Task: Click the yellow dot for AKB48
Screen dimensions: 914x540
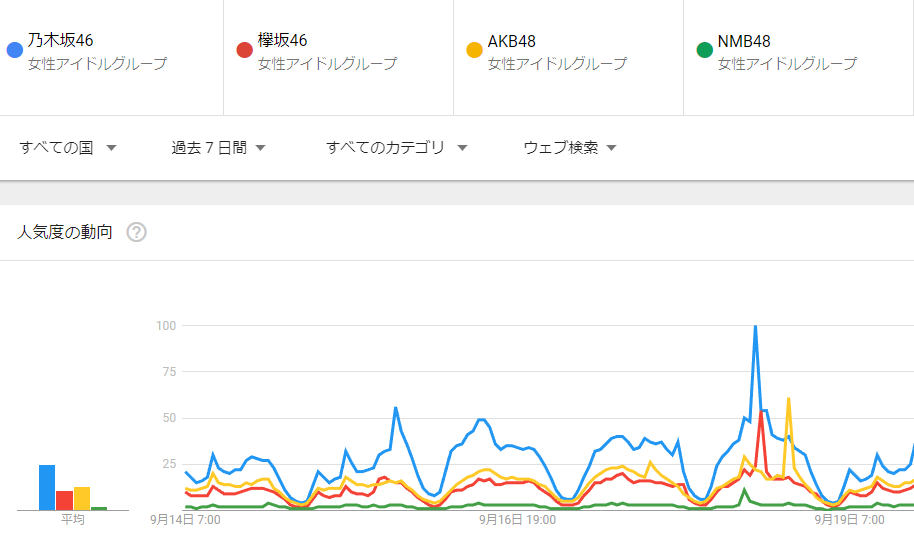Action: [474, 50]
